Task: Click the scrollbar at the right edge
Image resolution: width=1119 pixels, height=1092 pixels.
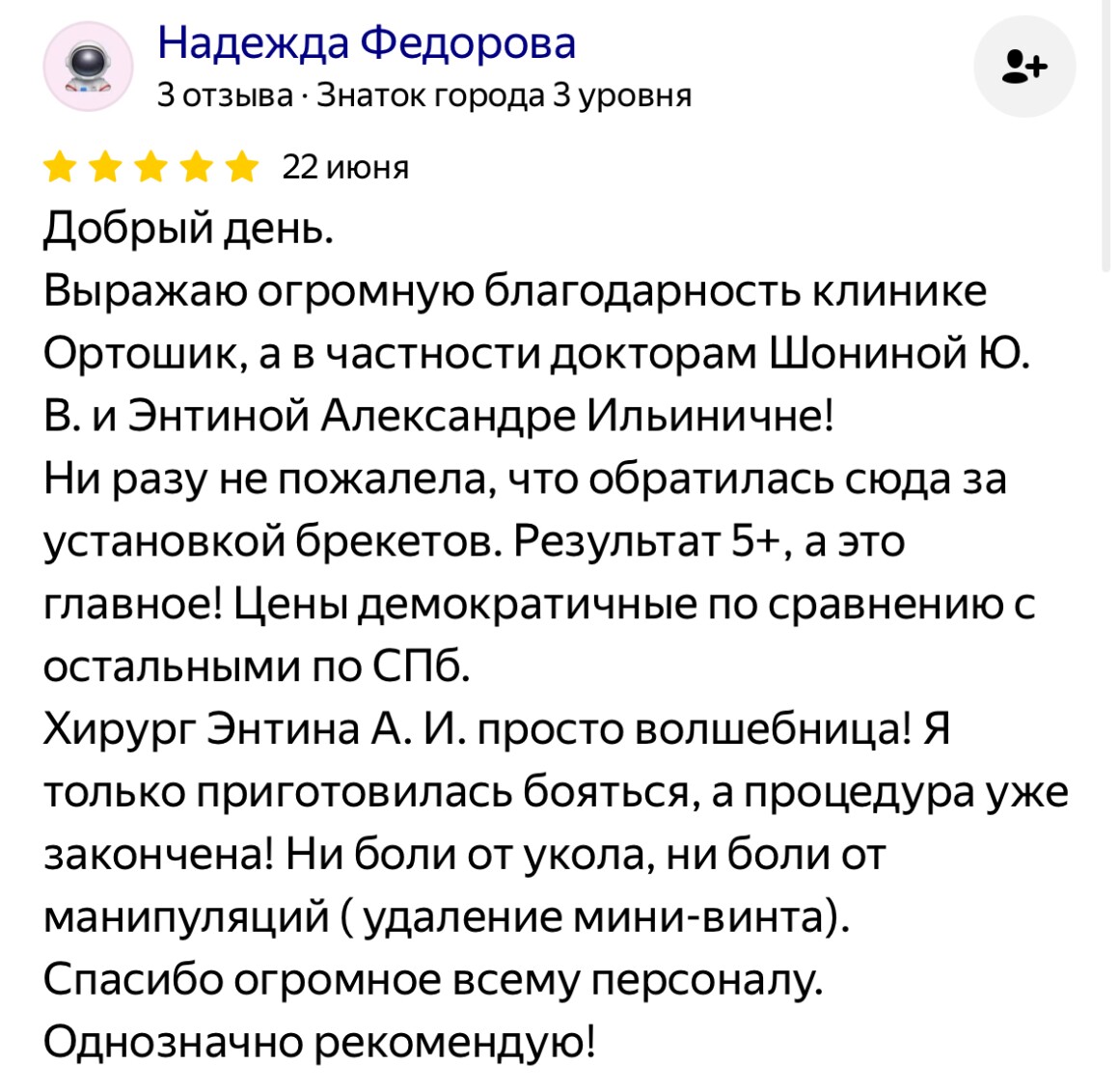Action: pyautogui.click(x=1105, y=136)
